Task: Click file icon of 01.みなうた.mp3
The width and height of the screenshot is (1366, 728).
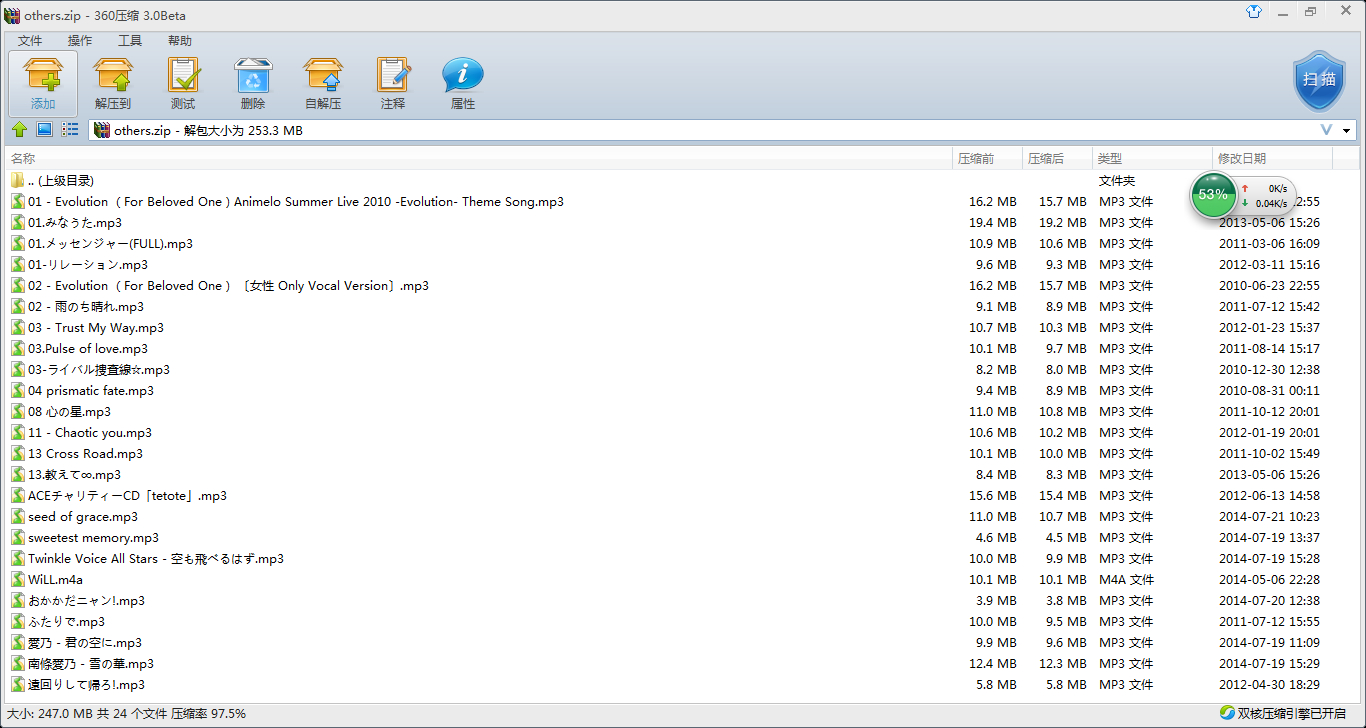Action: (18, 223)
